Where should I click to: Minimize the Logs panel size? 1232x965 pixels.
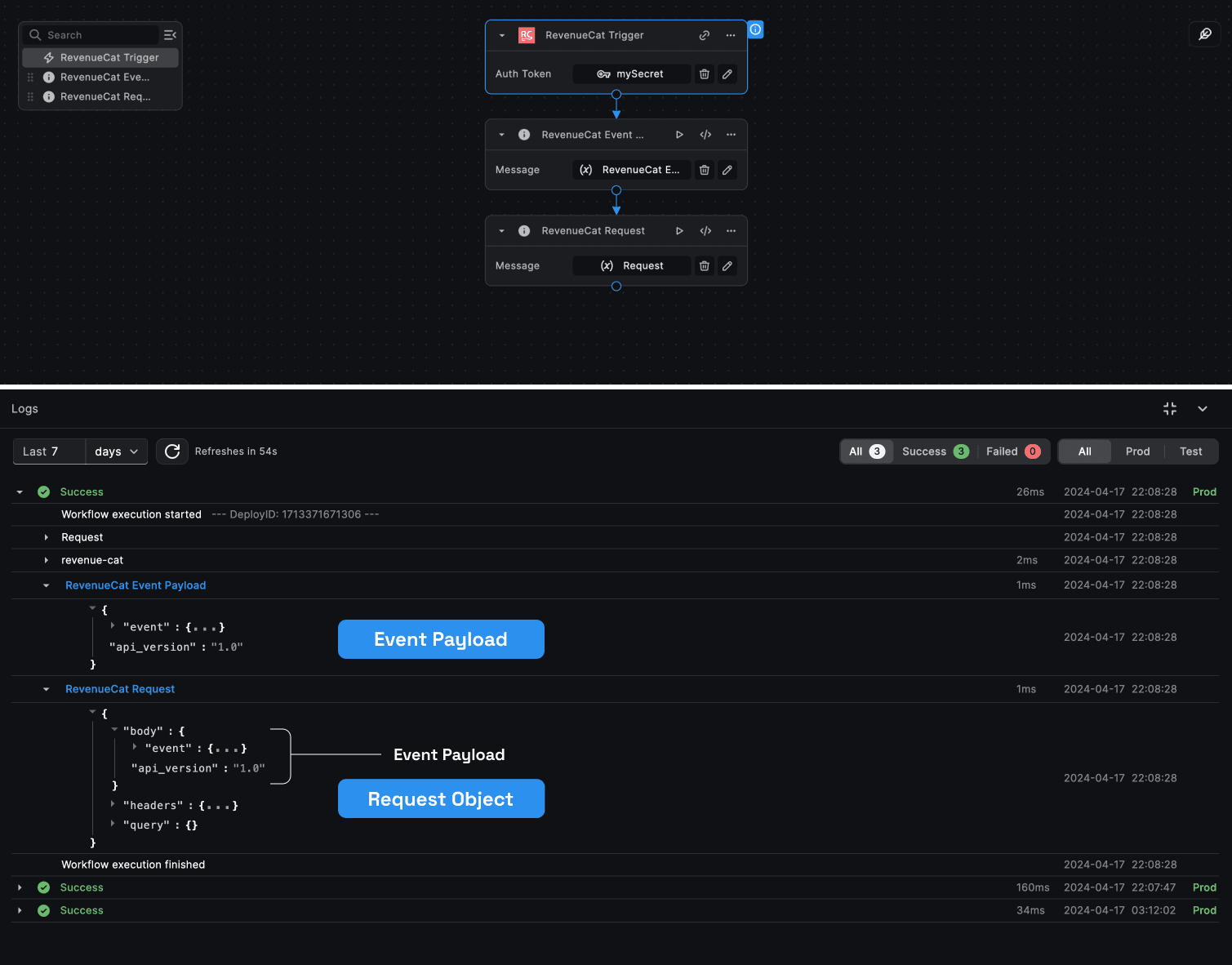coord(1170,409)
